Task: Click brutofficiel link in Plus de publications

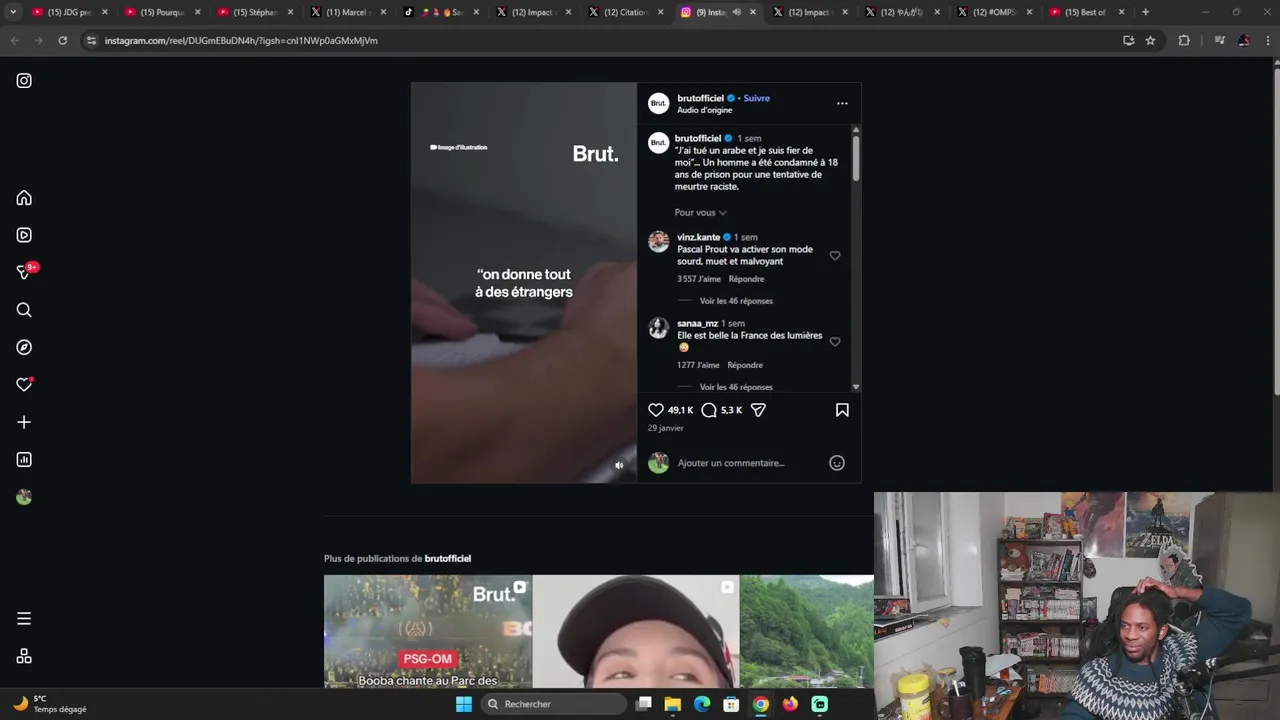Action: pos(447,558)
